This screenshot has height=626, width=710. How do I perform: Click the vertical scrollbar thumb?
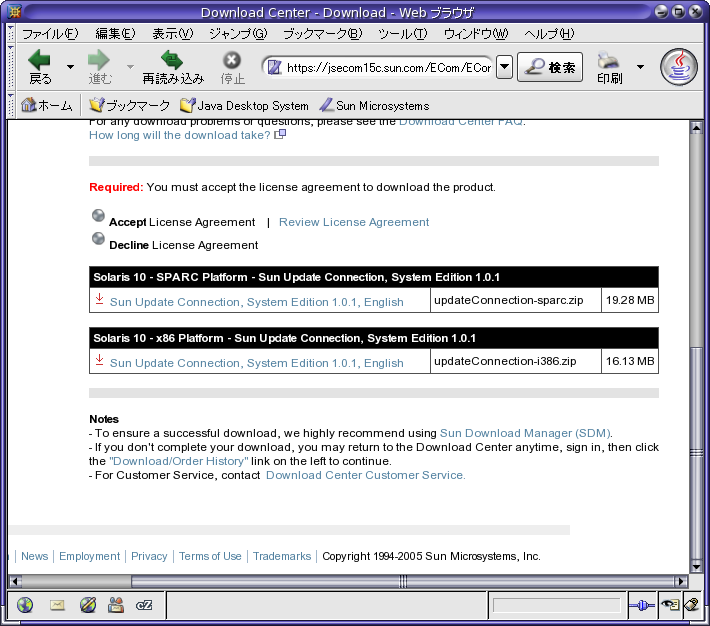(696, 453)
